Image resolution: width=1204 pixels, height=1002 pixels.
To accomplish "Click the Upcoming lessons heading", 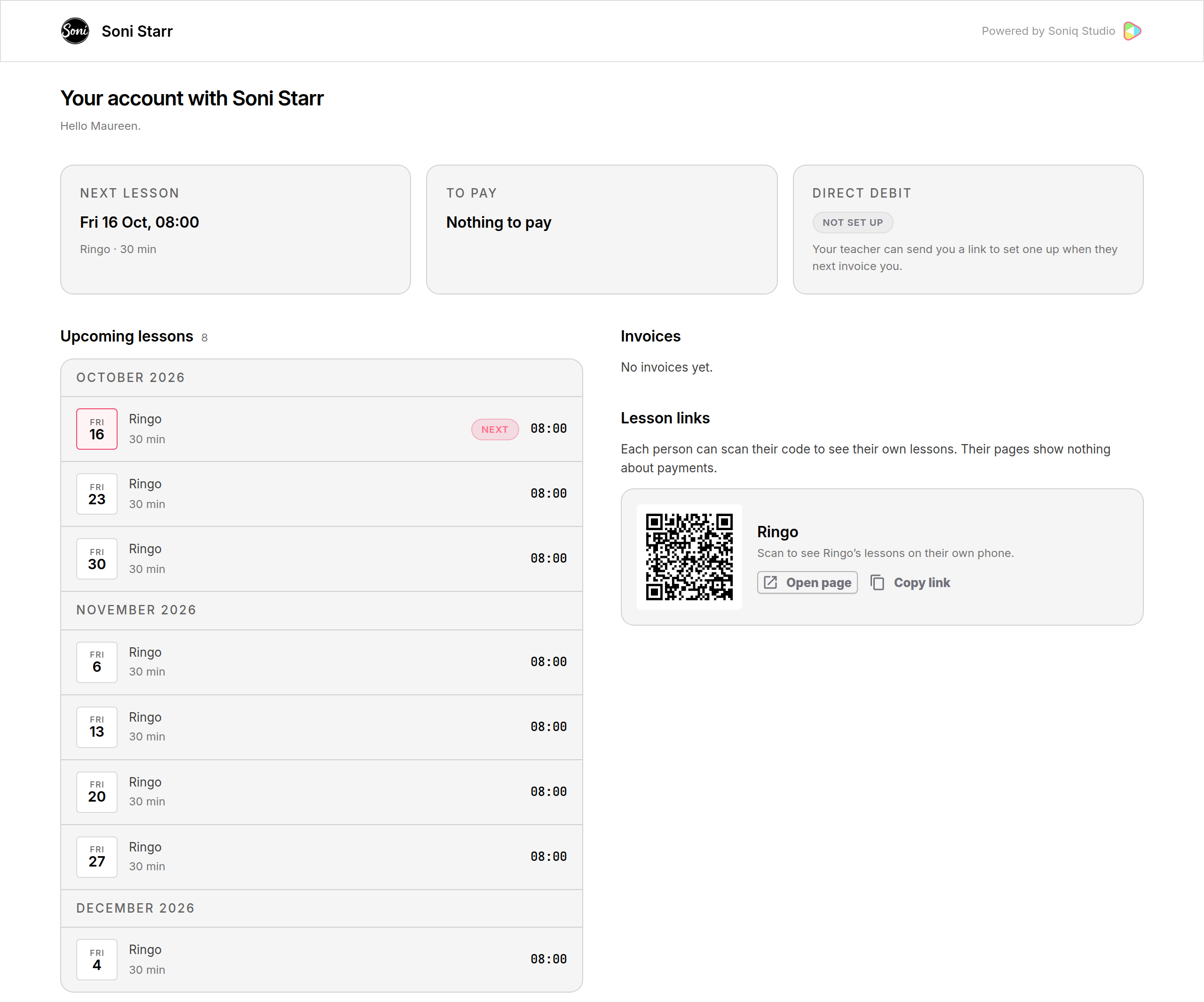I will tap(127, 336).
